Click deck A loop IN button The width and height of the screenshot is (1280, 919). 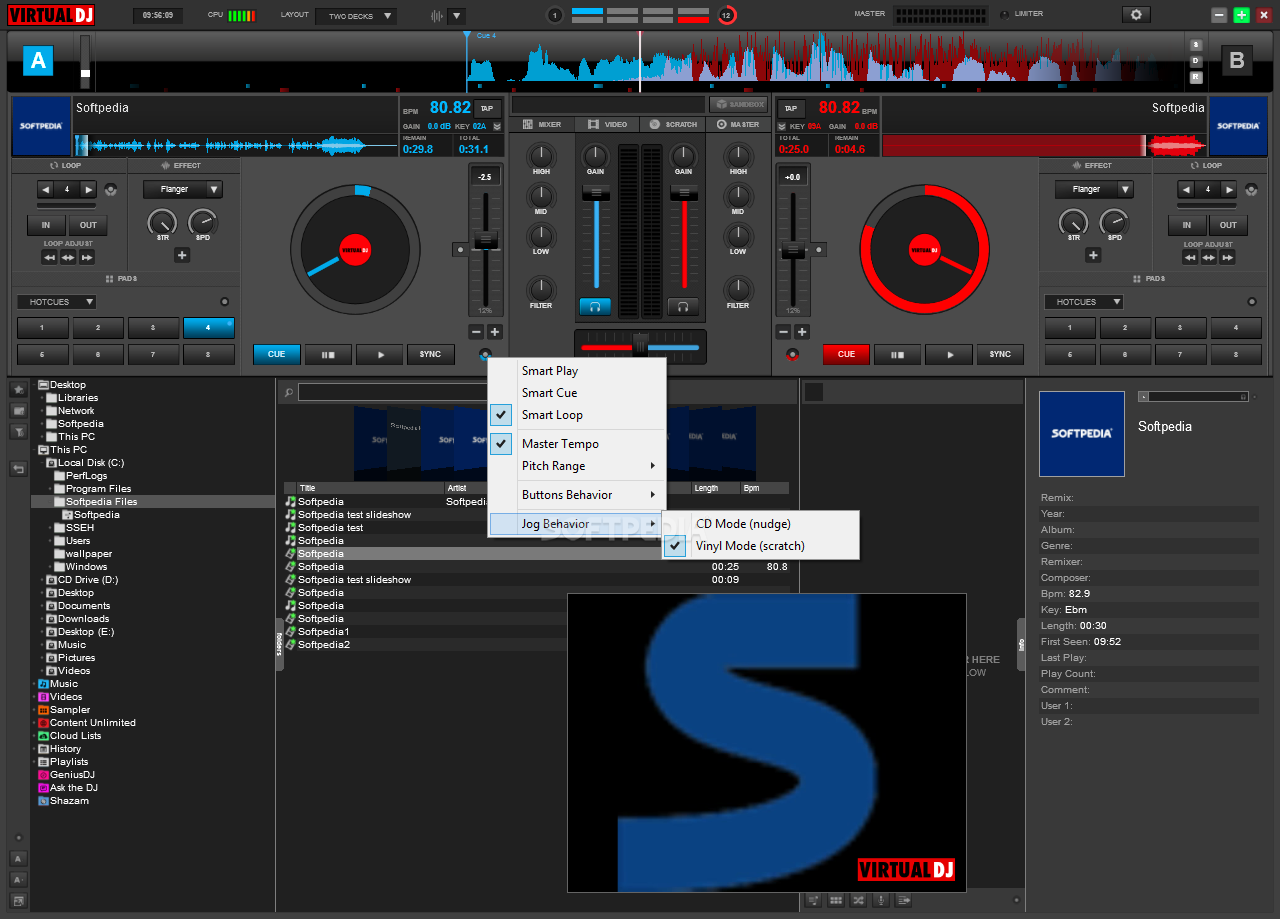[x=46, y=225]
